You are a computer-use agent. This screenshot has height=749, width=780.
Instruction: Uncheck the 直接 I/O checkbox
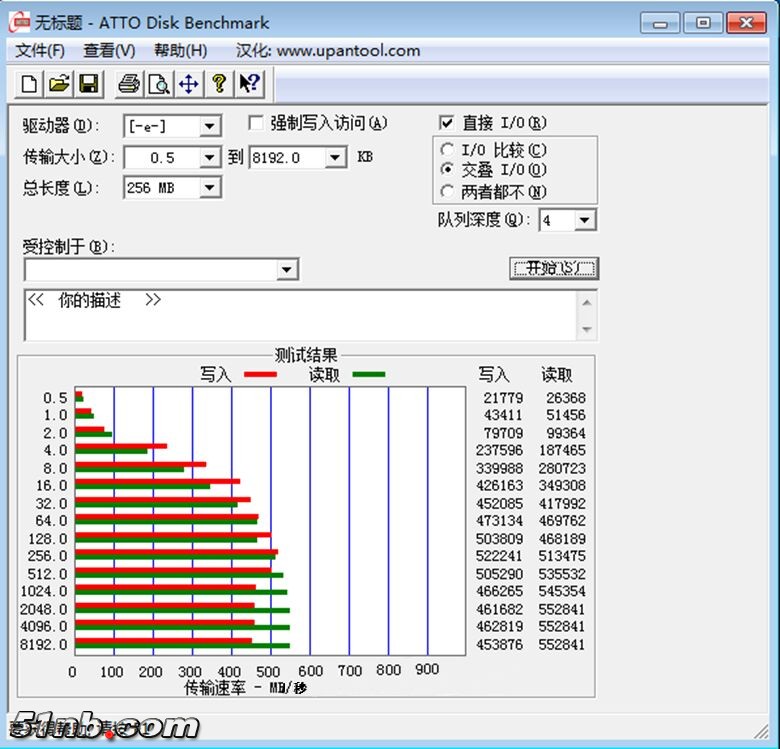coord(447,123)
